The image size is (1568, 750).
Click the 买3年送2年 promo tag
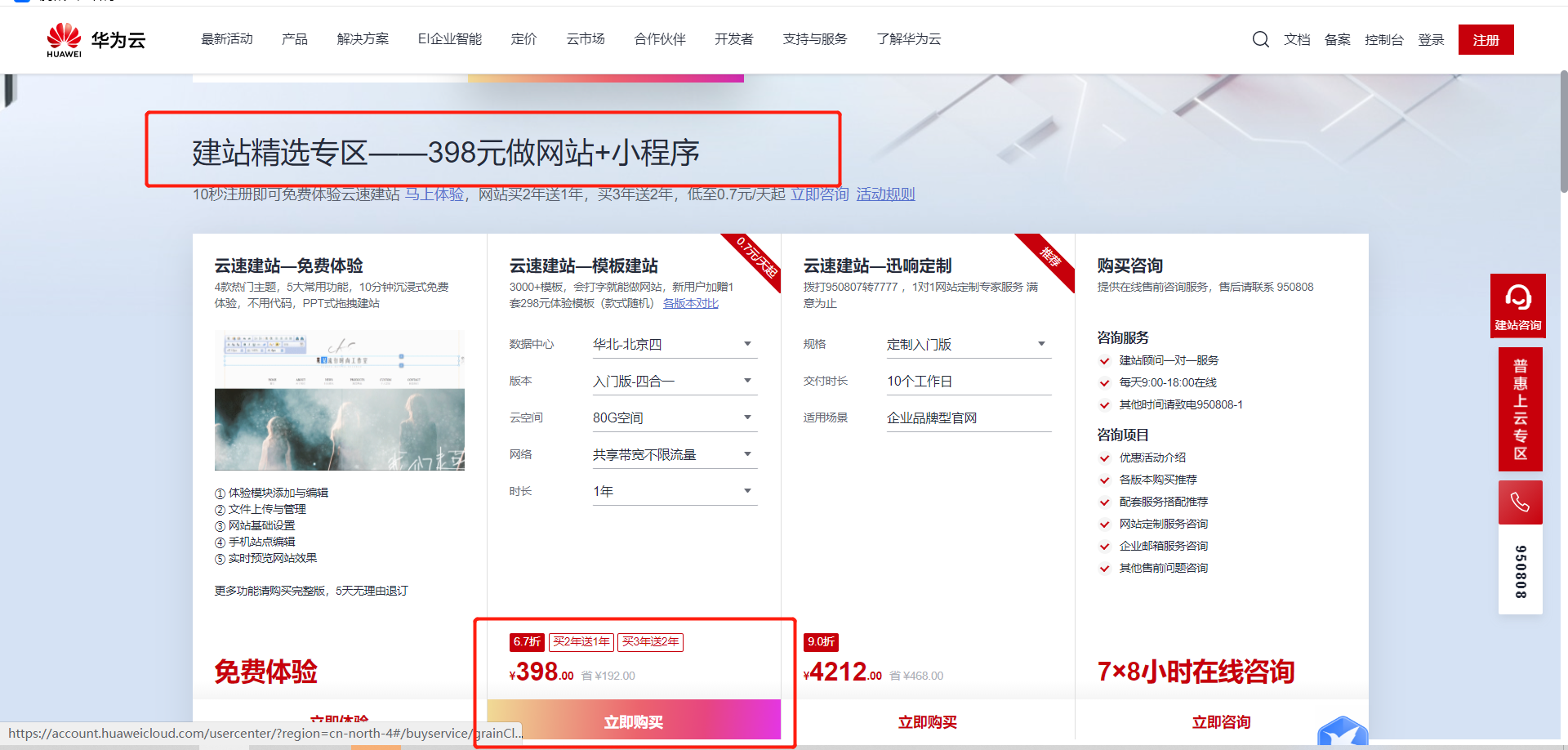coord(650,642)
